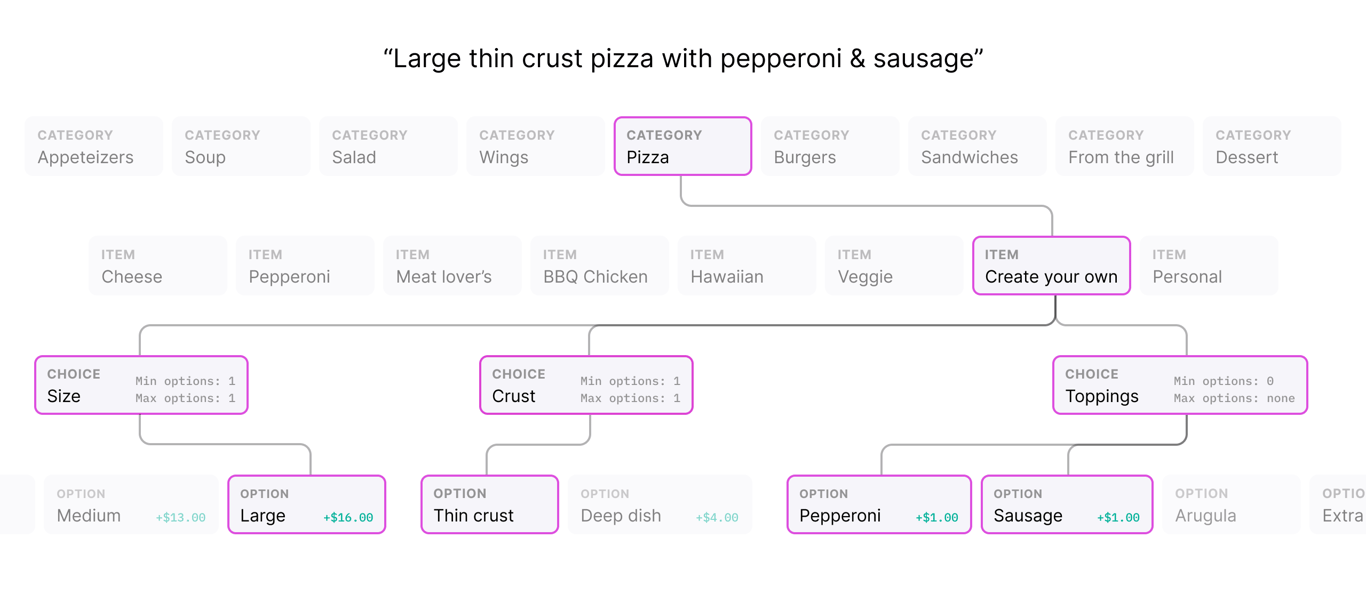
Task: Switch to the Burgers category
Action: tap(829, 146)
